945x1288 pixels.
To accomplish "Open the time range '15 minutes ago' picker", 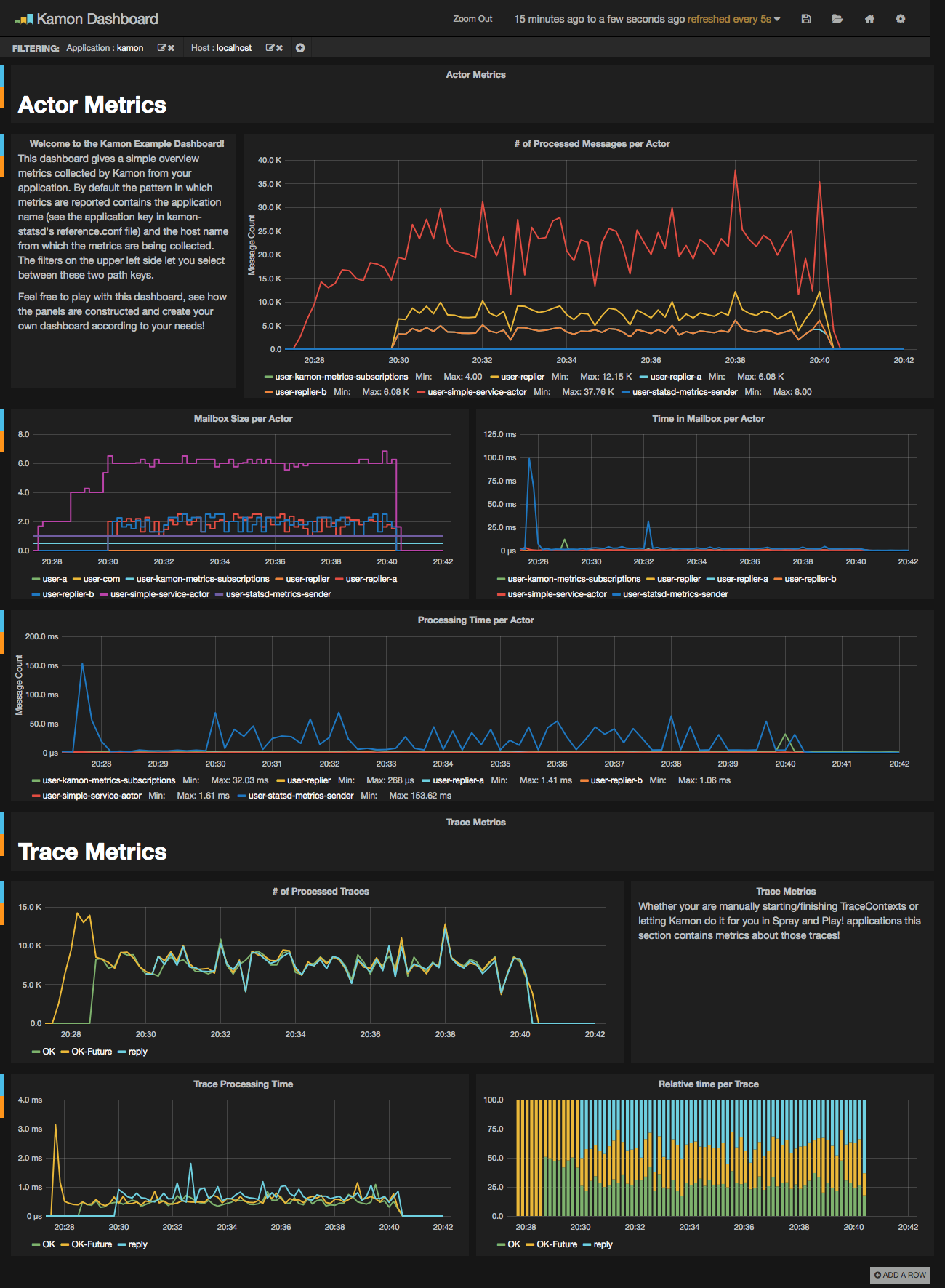I will click(x=599, y=19).
